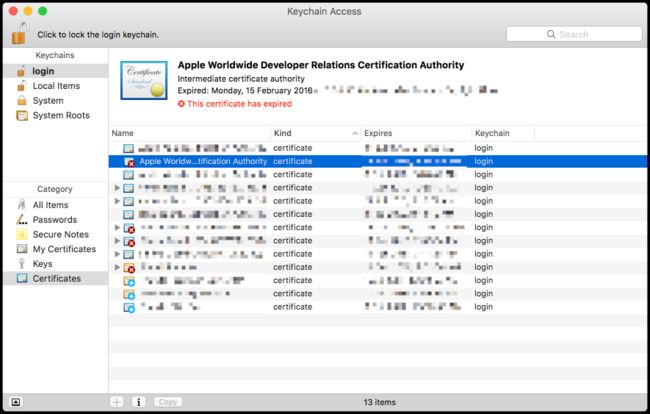Click the search magnifier icon
The height and width of the screenshot is (414, 650).
(x=551, y=34)
